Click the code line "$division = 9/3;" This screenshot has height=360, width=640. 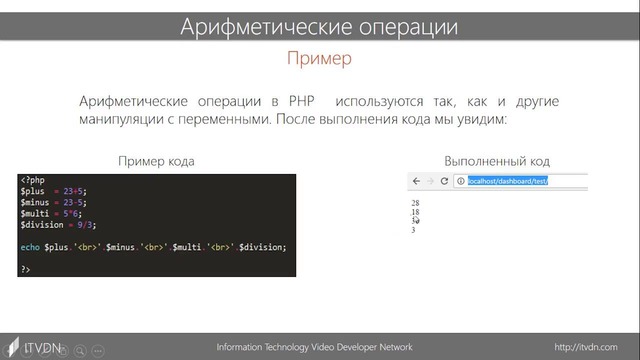pyautogui.click(x=58, y=225)
